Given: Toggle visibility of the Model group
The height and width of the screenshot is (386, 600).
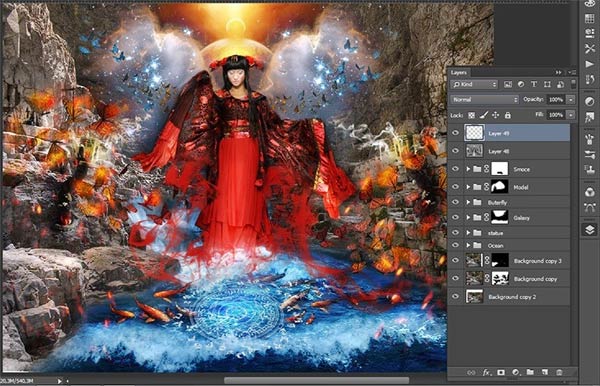Looking at the screenshot, I should click(x=455, y=187).
